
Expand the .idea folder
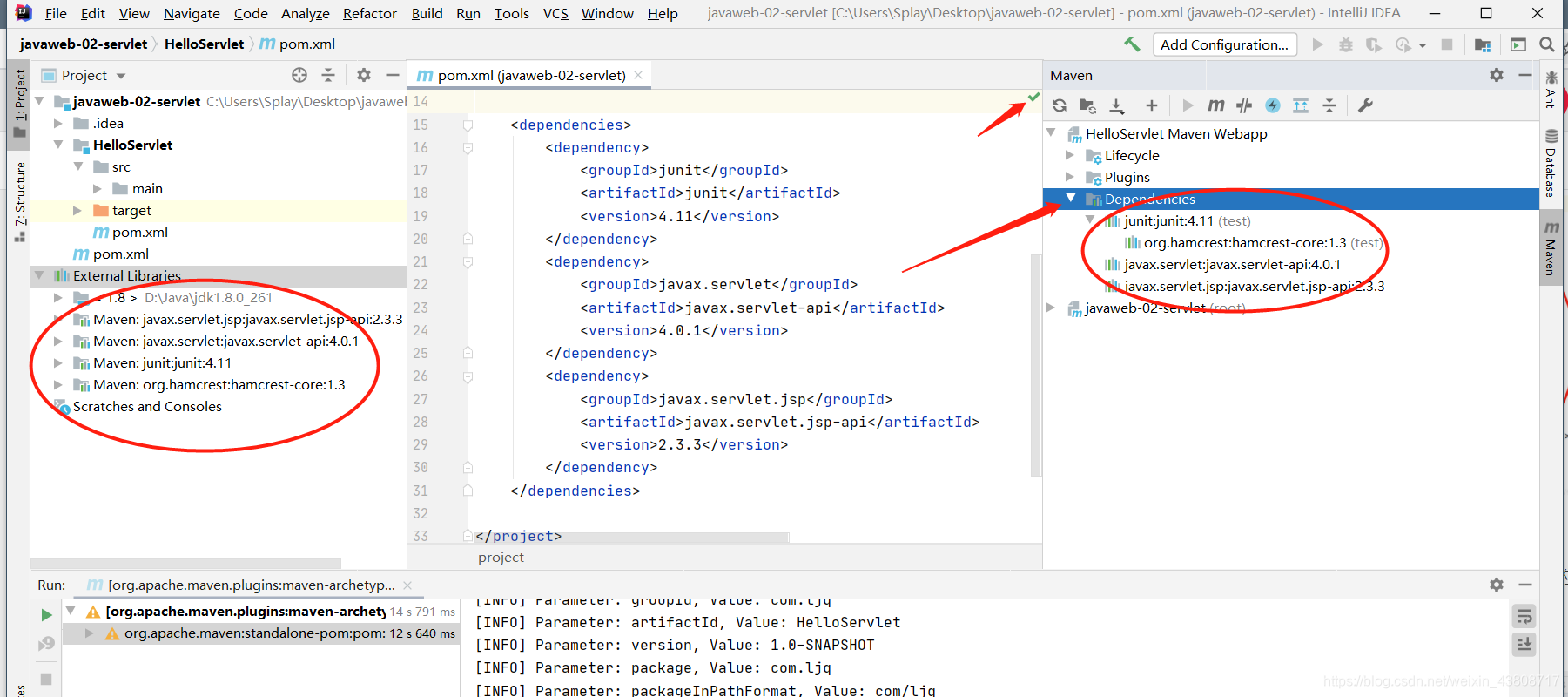pos(58,124)
